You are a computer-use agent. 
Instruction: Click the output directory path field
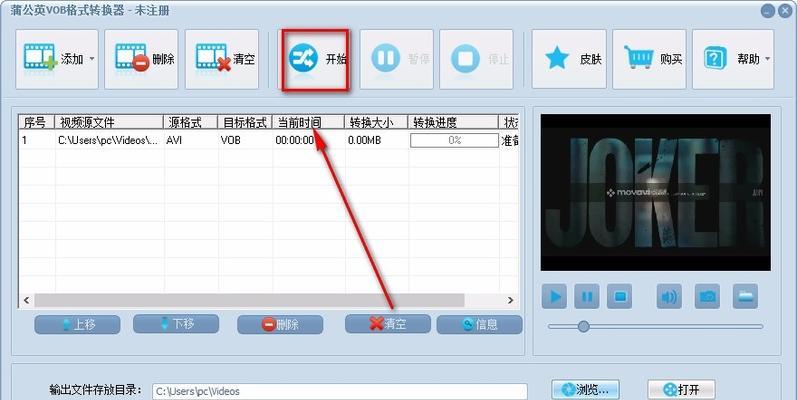340,391
